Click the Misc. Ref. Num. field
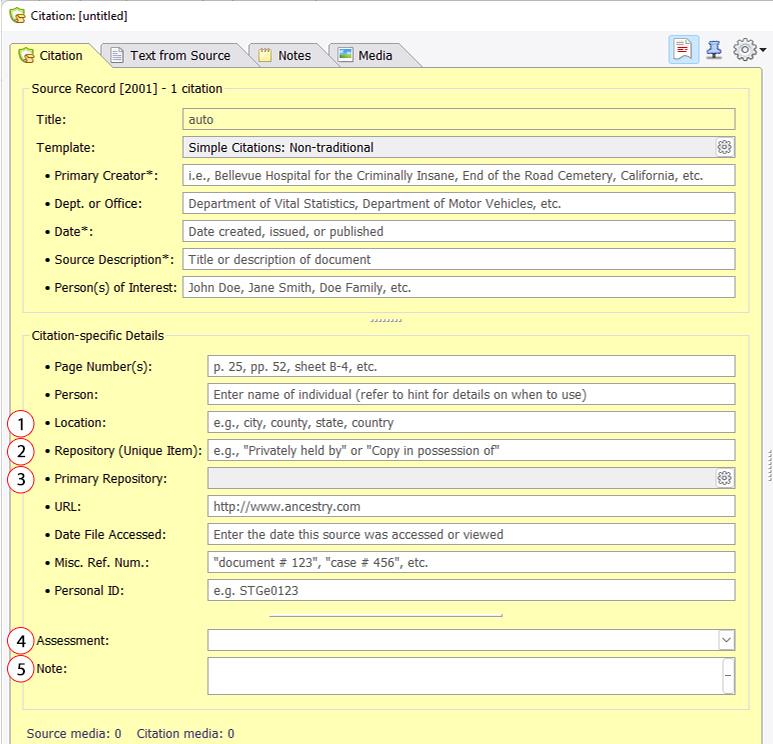Viewport: 773px width, 744px height. point(471,563)
